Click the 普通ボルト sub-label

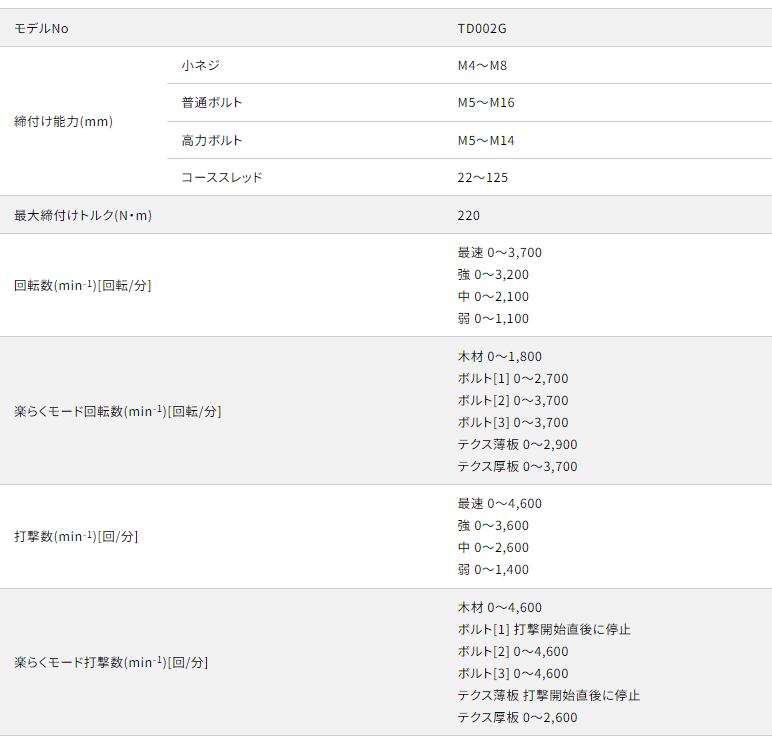[x=212, y=102]
